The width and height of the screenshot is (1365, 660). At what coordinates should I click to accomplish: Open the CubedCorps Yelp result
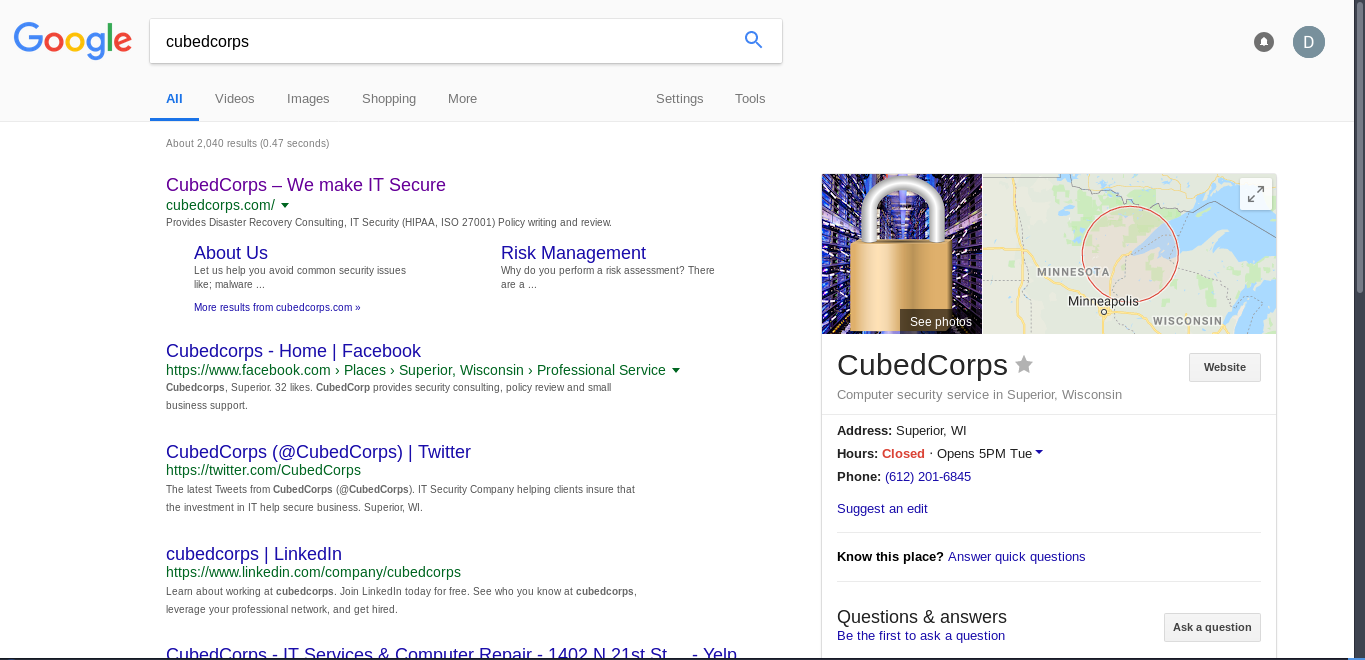click(x=451, y=653)
